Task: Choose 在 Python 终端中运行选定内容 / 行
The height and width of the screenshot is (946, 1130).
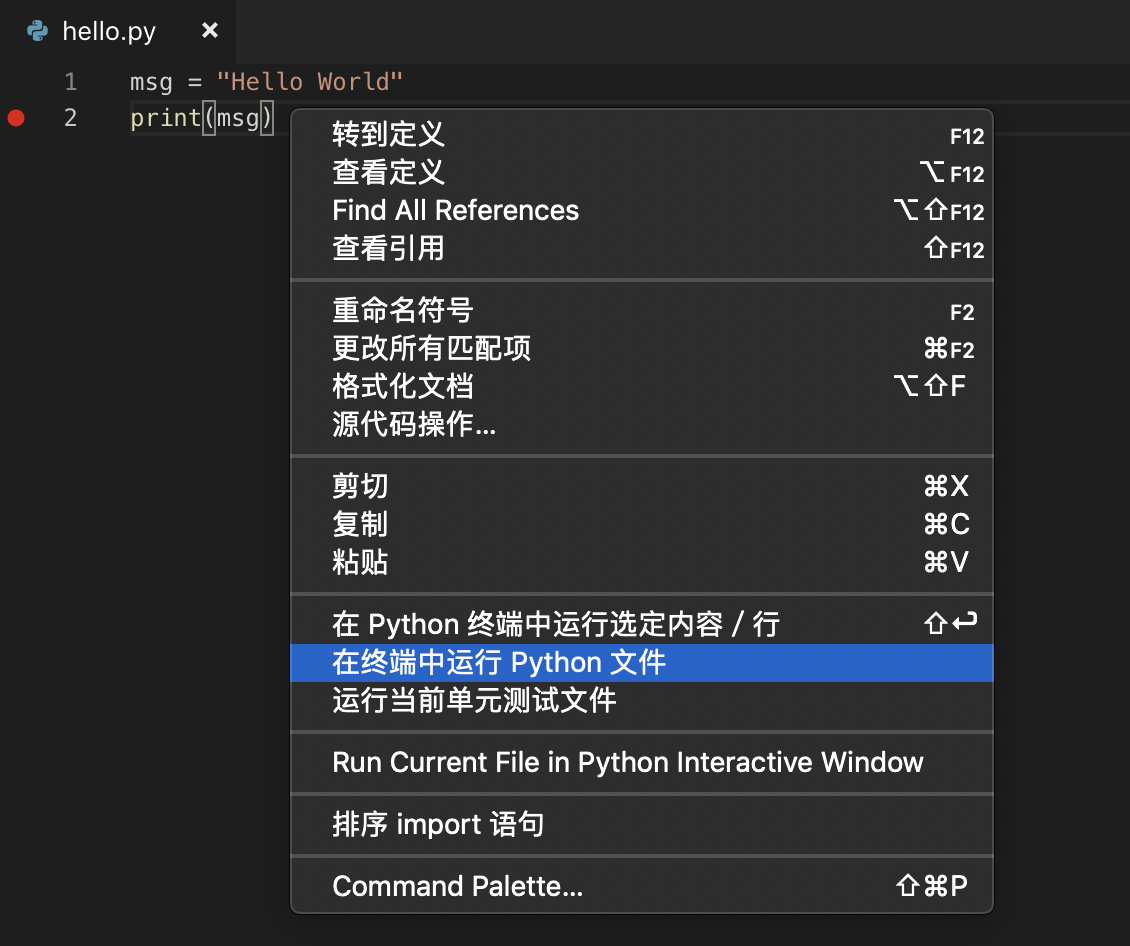Action: (x=641, y=624)
